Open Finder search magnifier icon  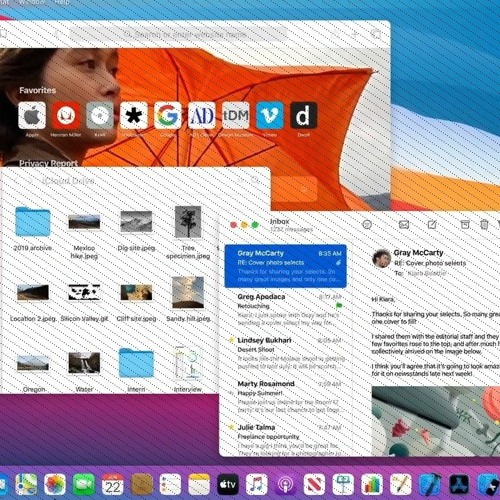tap(255, 180)
